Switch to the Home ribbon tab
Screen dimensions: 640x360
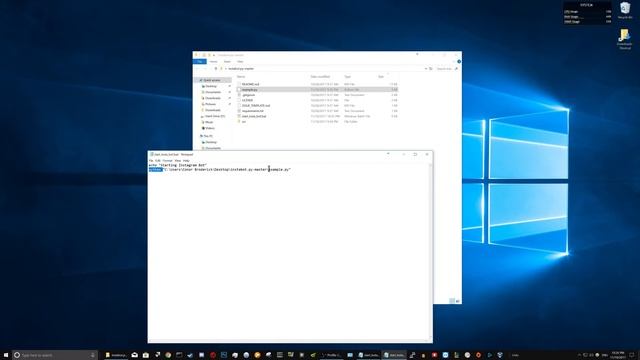213,62
